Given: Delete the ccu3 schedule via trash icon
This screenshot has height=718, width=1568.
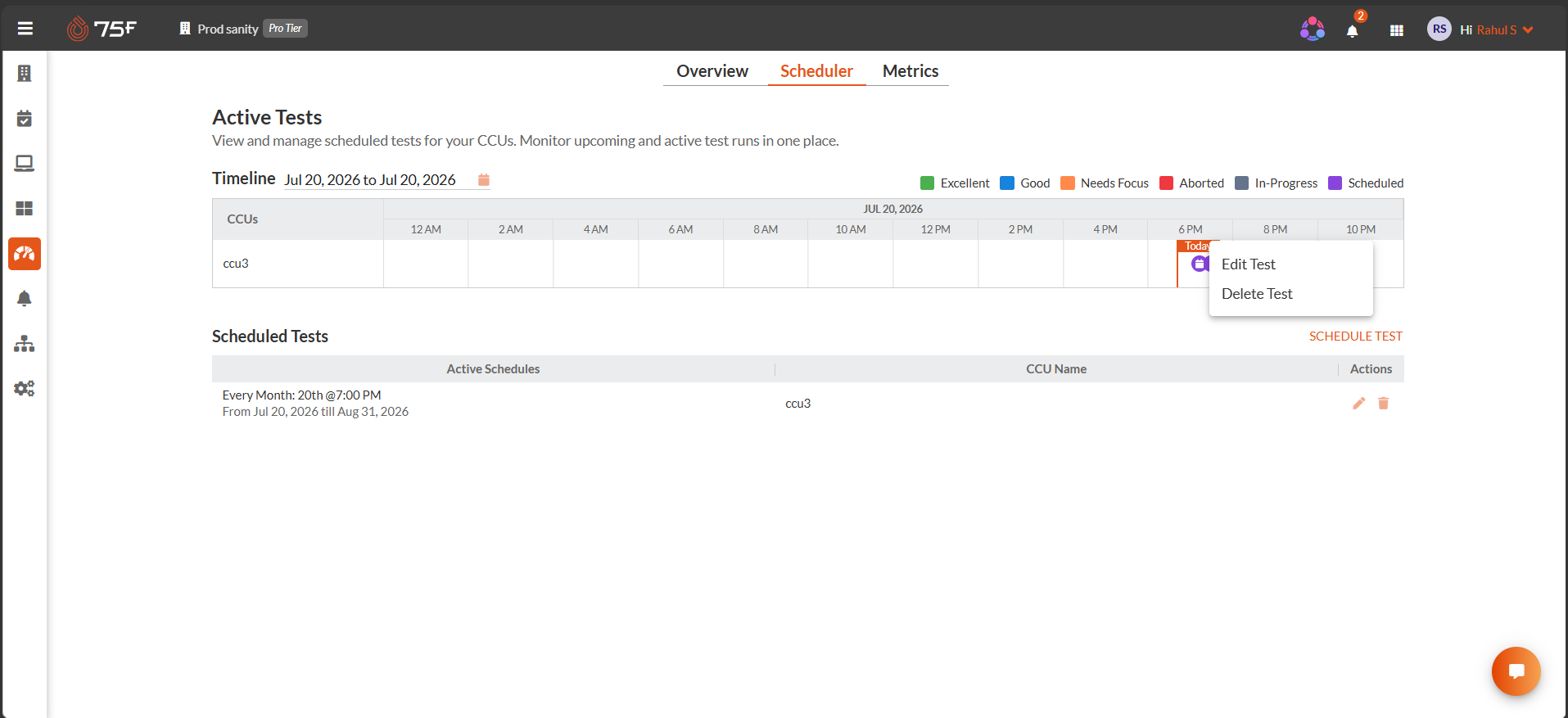Looking at the screenshot, I should coord(1384,403).
